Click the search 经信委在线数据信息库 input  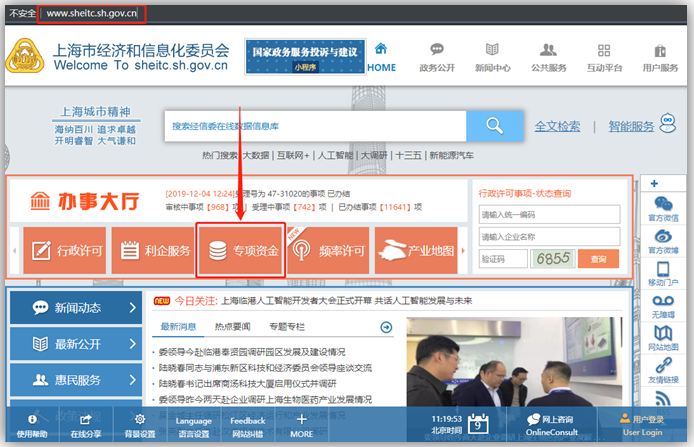coord(316,126)
